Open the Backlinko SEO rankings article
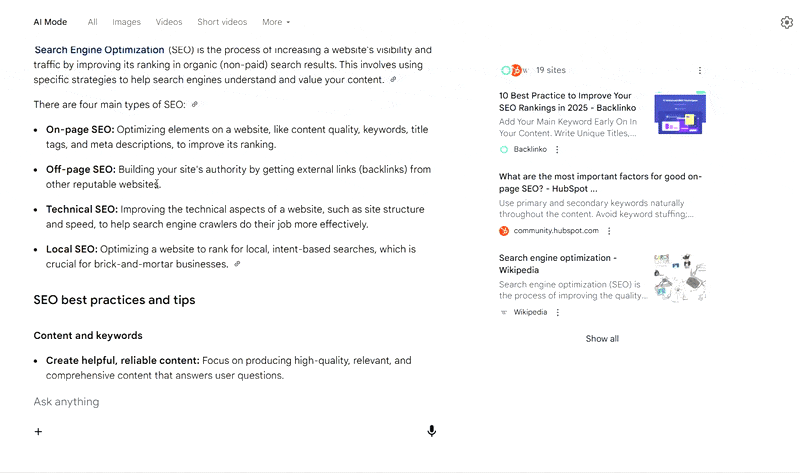Screen dimensions: 800x473 click(x=565, y=102)
